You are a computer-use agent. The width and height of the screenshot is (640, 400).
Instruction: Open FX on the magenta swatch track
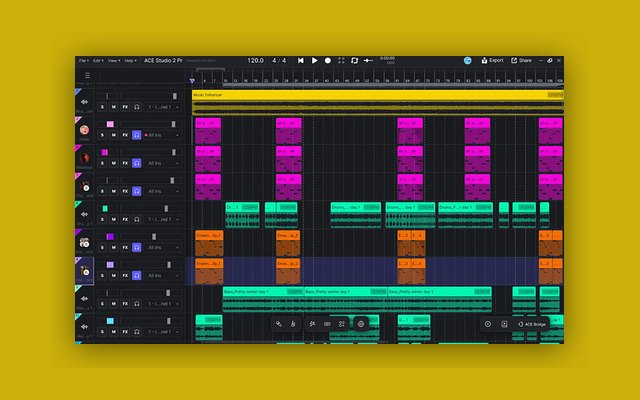pyautogui.click(x=125, y=163)
